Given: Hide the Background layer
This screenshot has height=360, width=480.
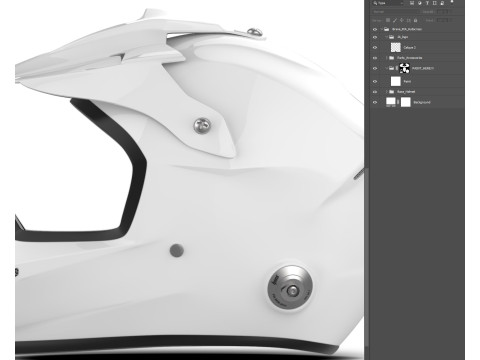Looking at the screenshot, I should [375, 102].
